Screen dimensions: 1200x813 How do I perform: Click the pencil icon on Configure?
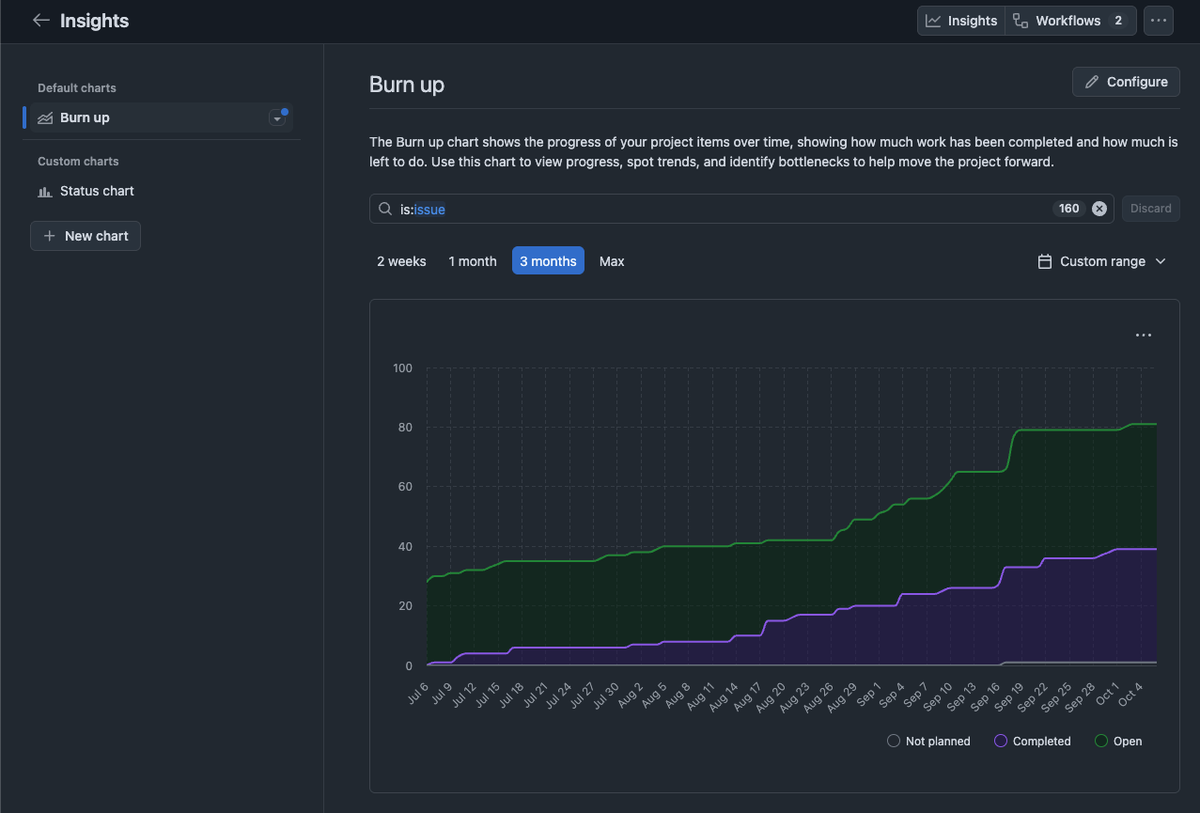tap(1091, 82)
